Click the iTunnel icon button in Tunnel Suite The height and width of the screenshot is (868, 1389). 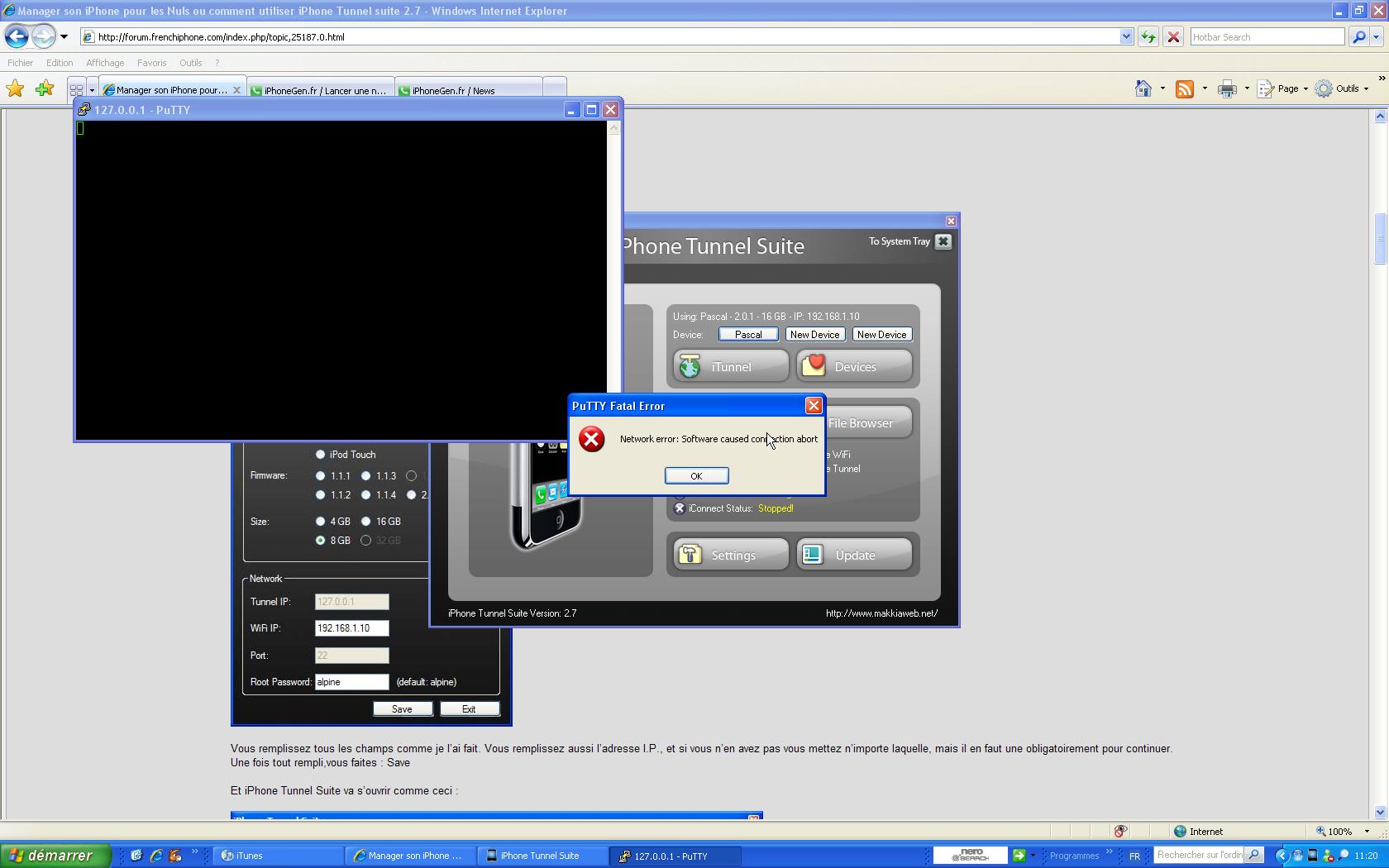click(x=731, y=366)
